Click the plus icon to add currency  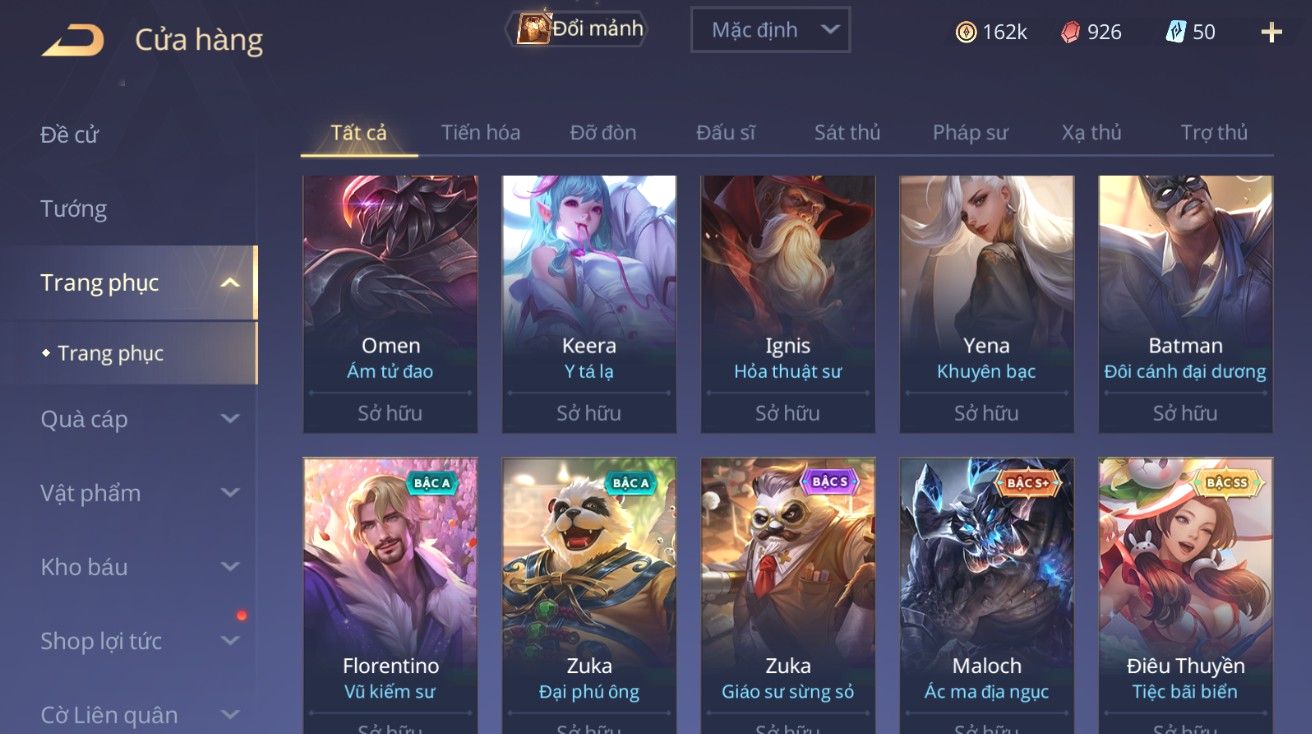pos(1271,32)
